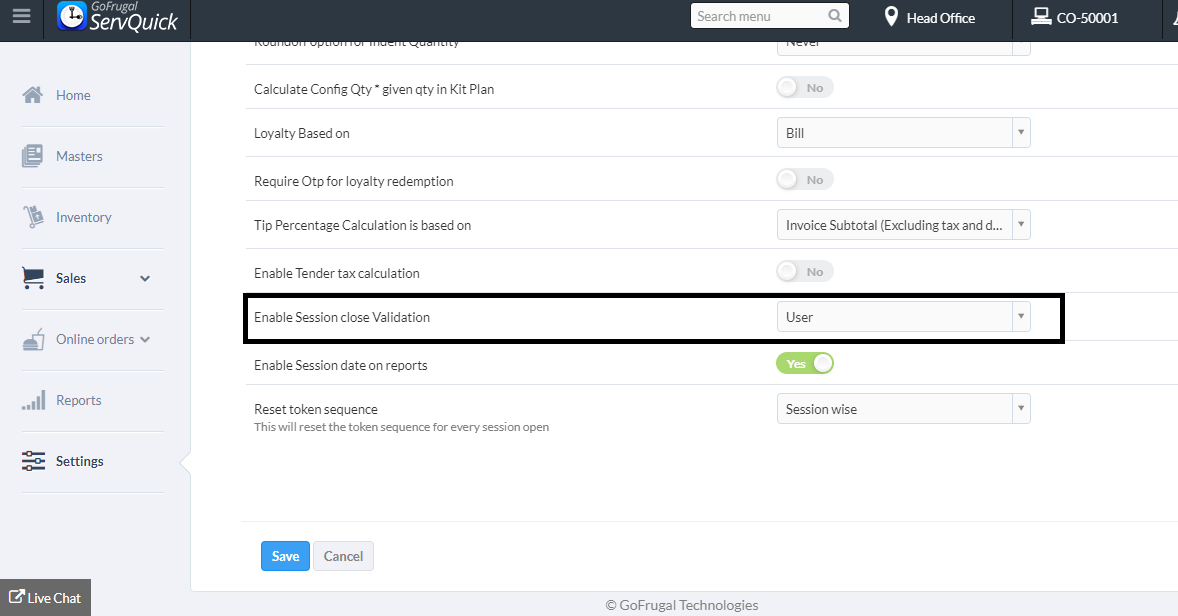Click in the Search menu field

(758, 16)
